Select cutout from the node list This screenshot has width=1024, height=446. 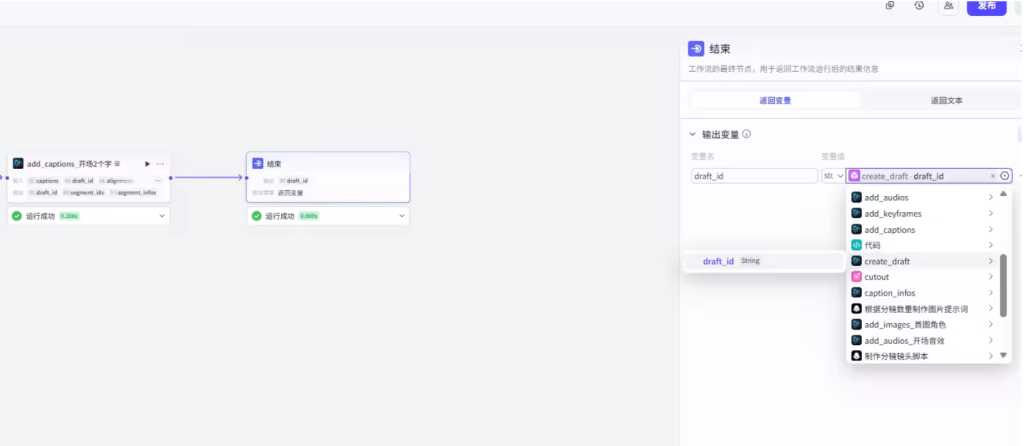pos(876,277)
